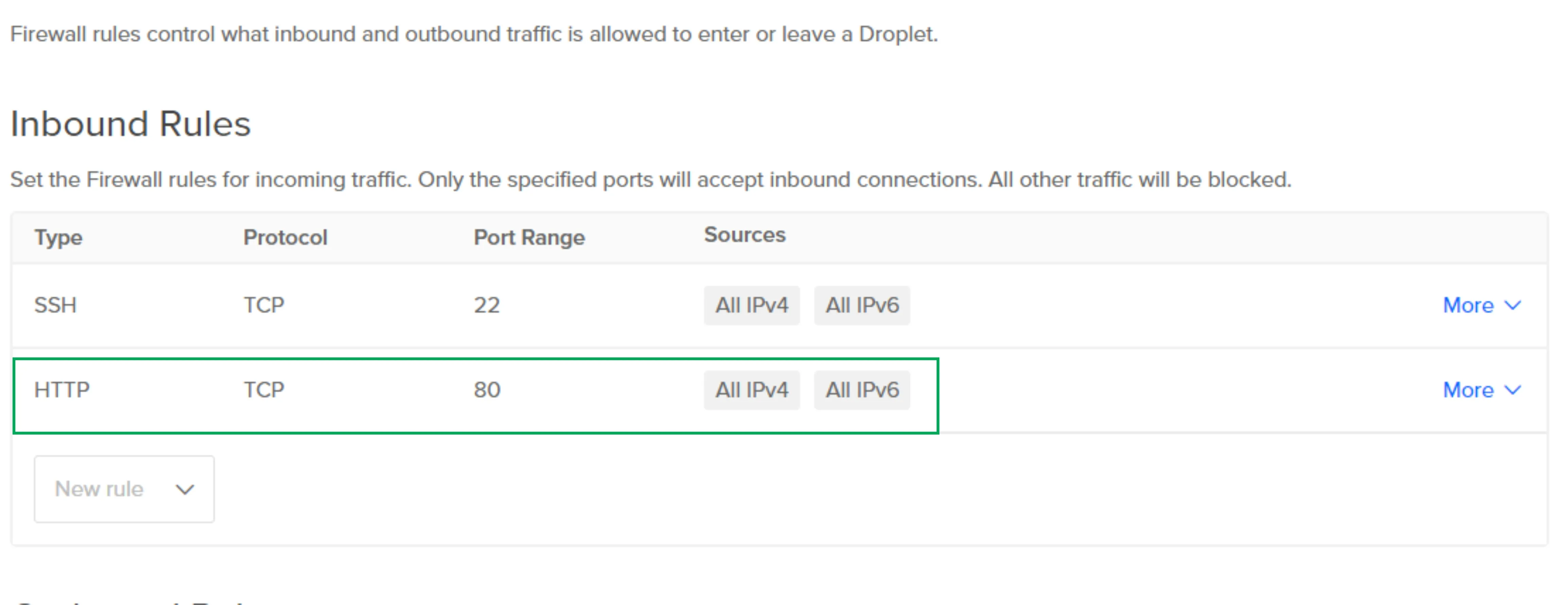This screenshot has width=1568, height=605.
Task: Click the All IPv4 tag in the SSH row
Action: [751, 305]
